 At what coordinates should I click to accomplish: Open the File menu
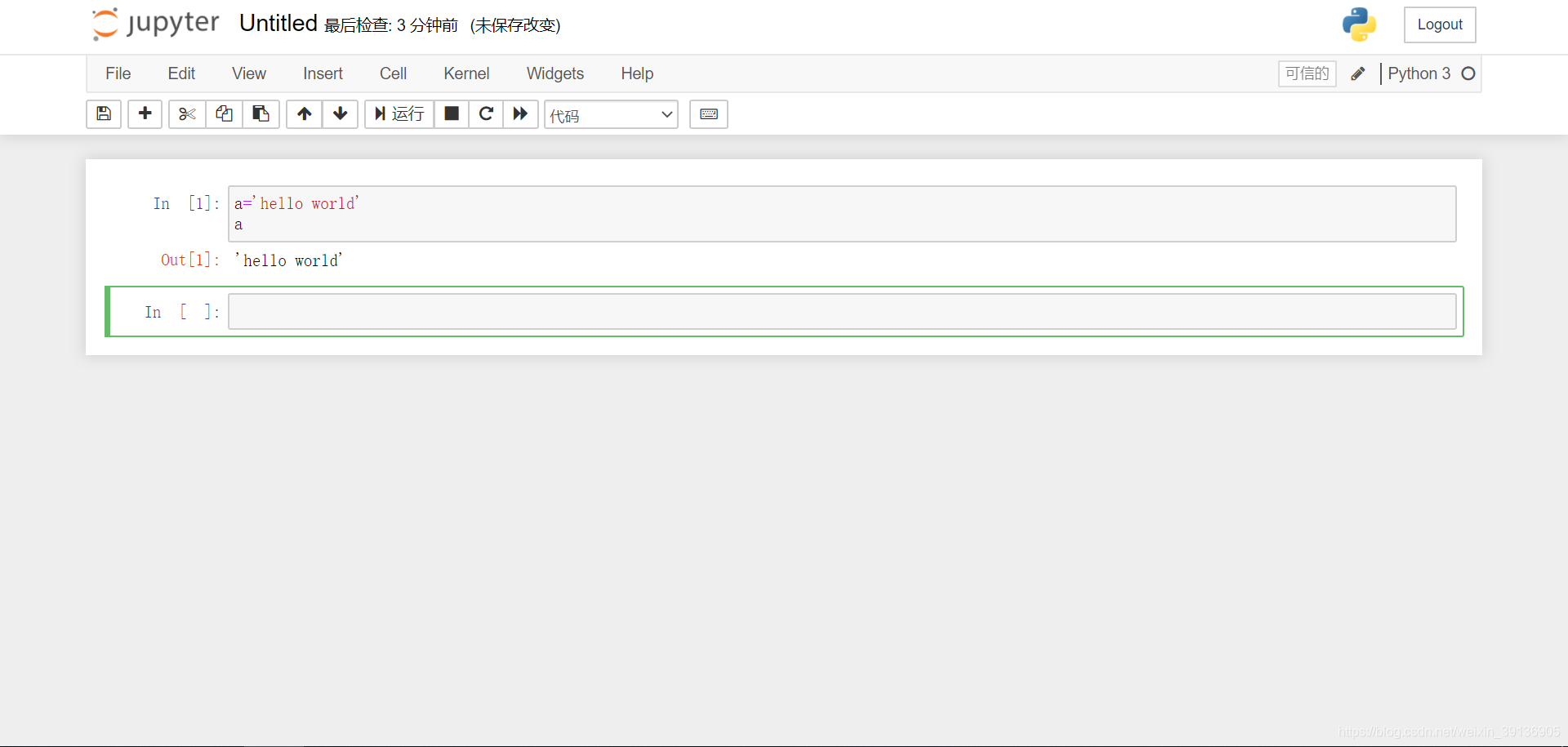[118, 73]
